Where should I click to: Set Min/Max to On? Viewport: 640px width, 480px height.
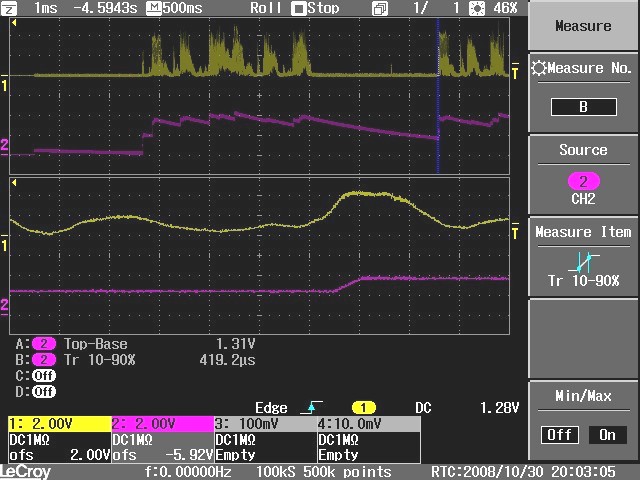607,435
